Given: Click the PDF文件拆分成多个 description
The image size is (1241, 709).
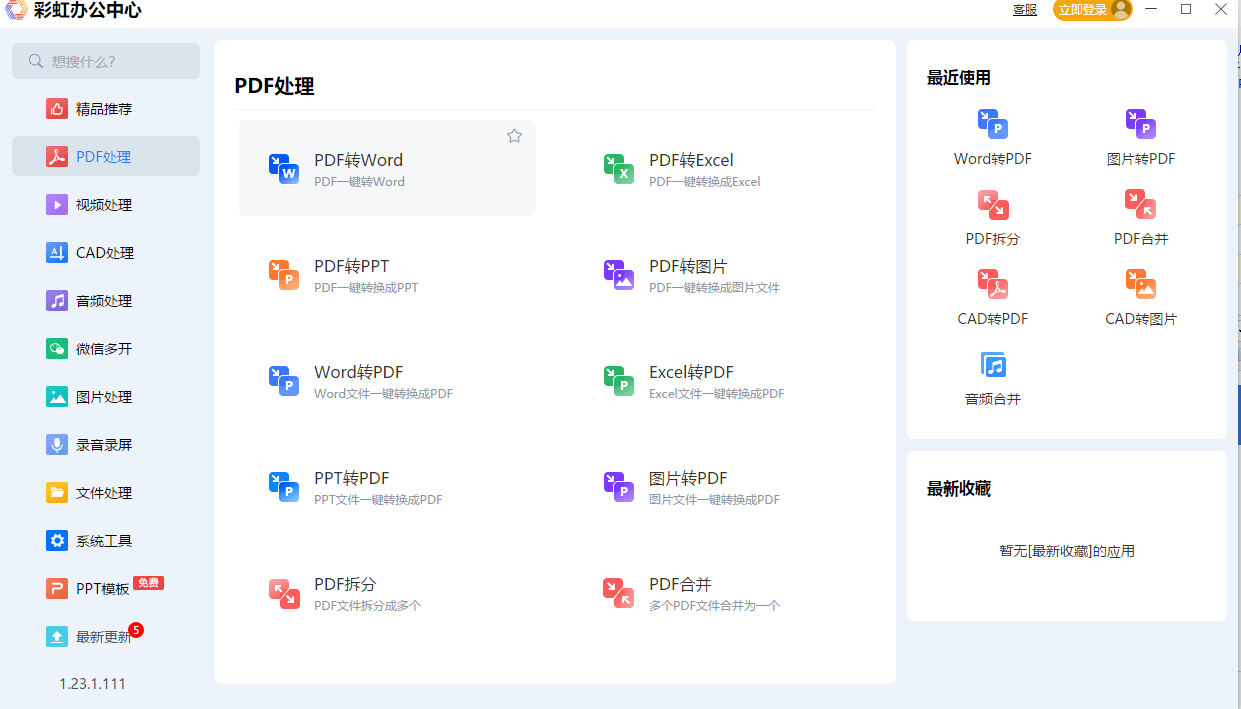Looking at the screenshot, I should click(x=368, y=606).
